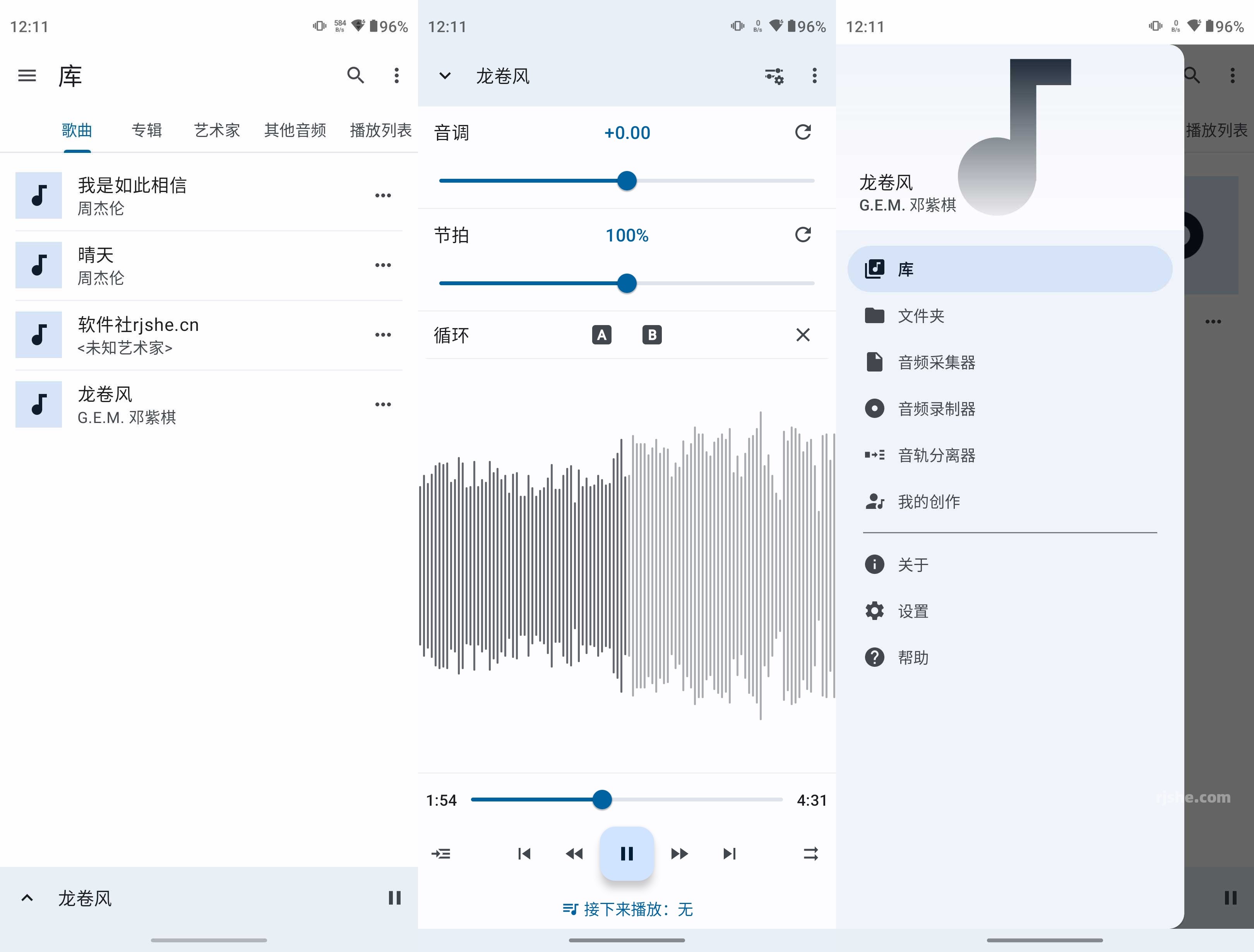This screenshot has height=952, width=1254.
Task: Clear the 循环 loop selection
Action: [x=803, y=334]
